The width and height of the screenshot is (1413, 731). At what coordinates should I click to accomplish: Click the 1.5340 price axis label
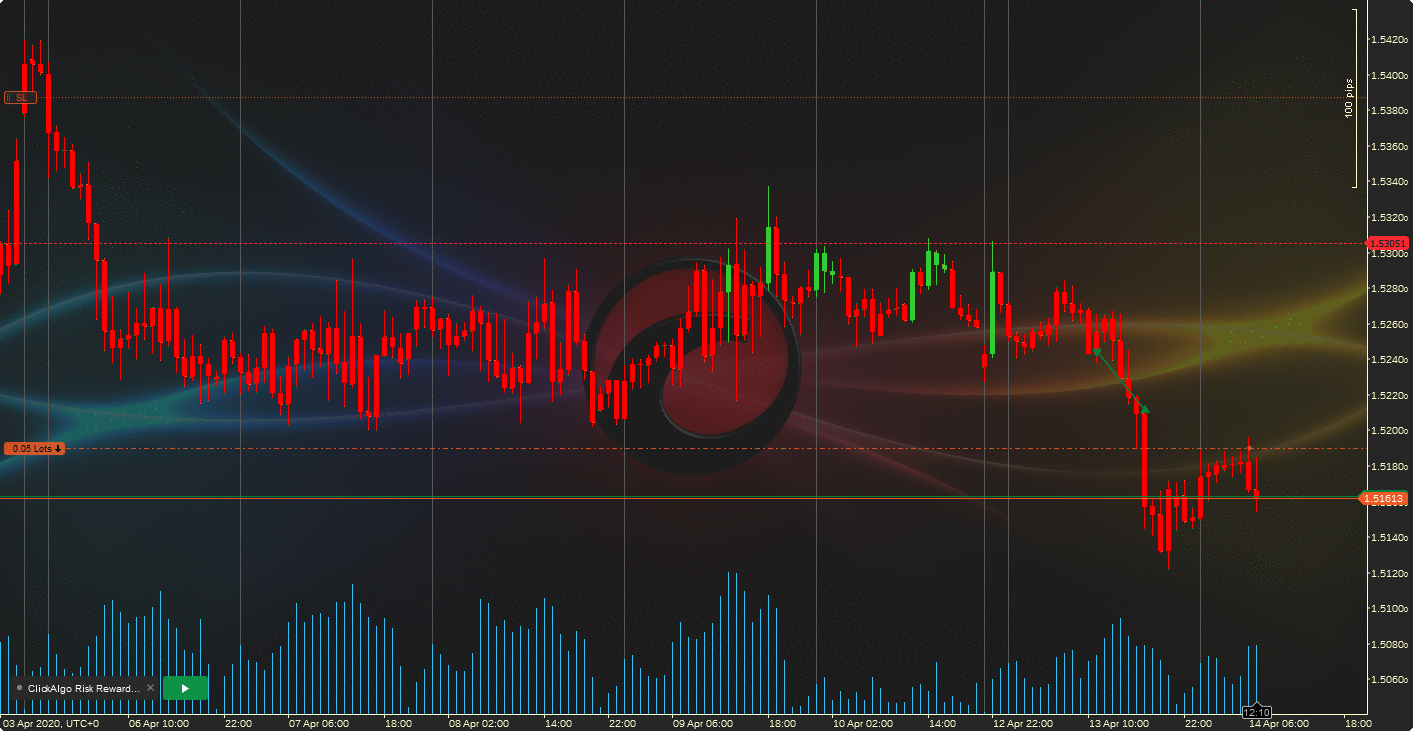click(1389, 182)
